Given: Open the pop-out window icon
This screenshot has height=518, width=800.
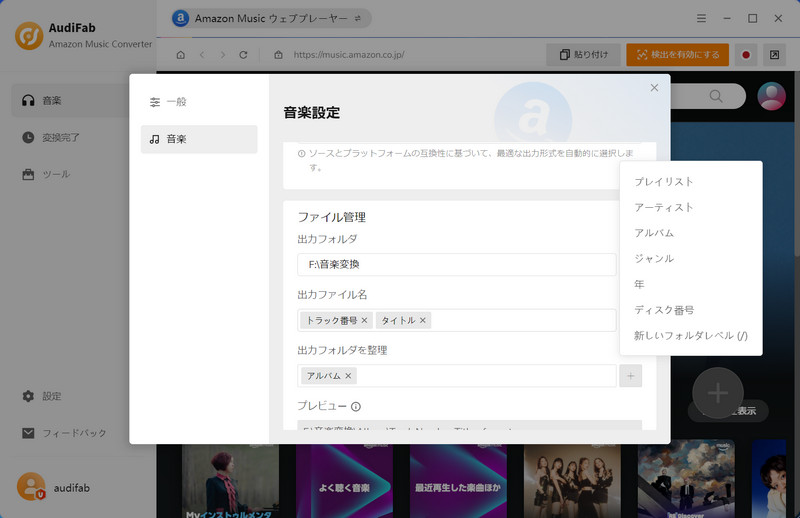Looking at the screenshot, I should tap(774, 55).
